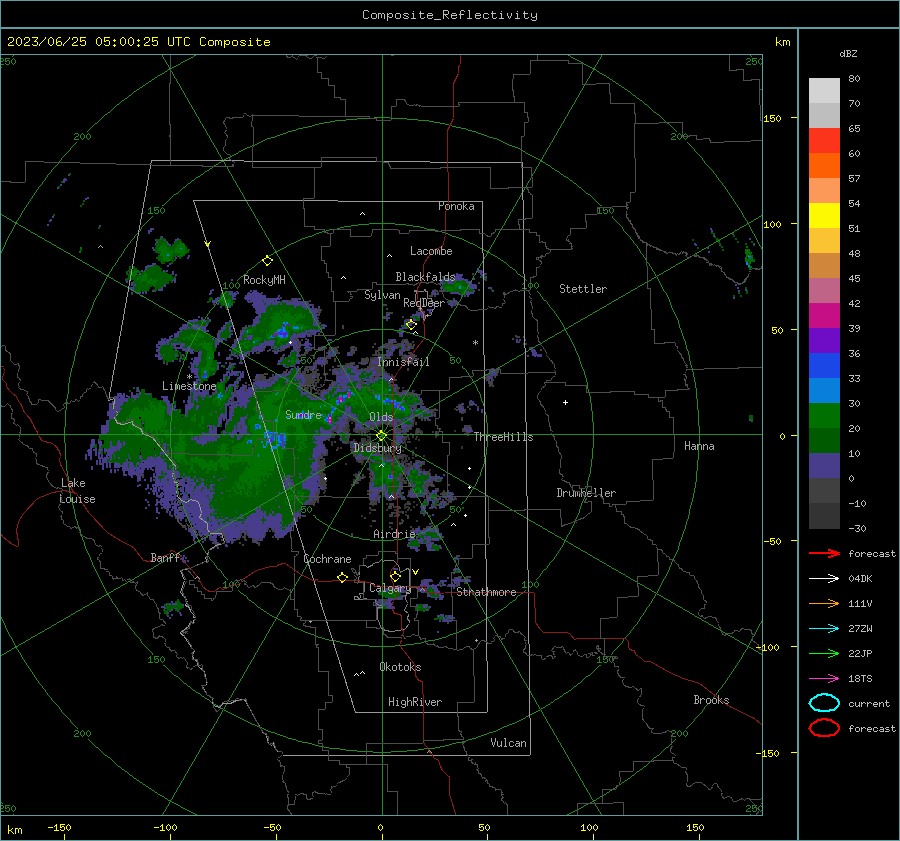Select the light gray 80-70 dBZ swatch
This screenshot has width=900, height=841.
pyautogui.click(x=824, y=91)
